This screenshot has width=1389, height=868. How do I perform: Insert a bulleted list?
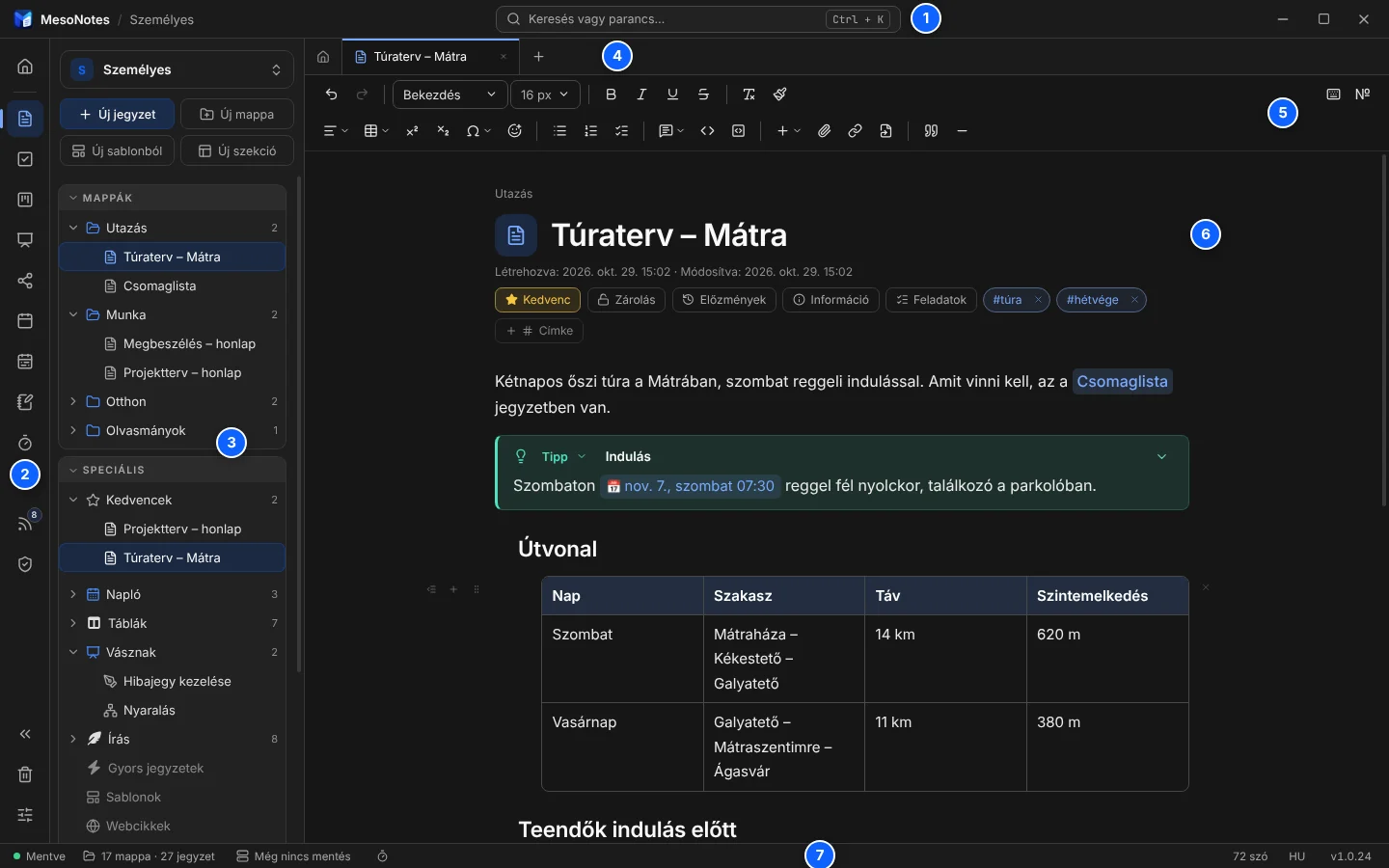pyautogui.click(x=559, y=131)
